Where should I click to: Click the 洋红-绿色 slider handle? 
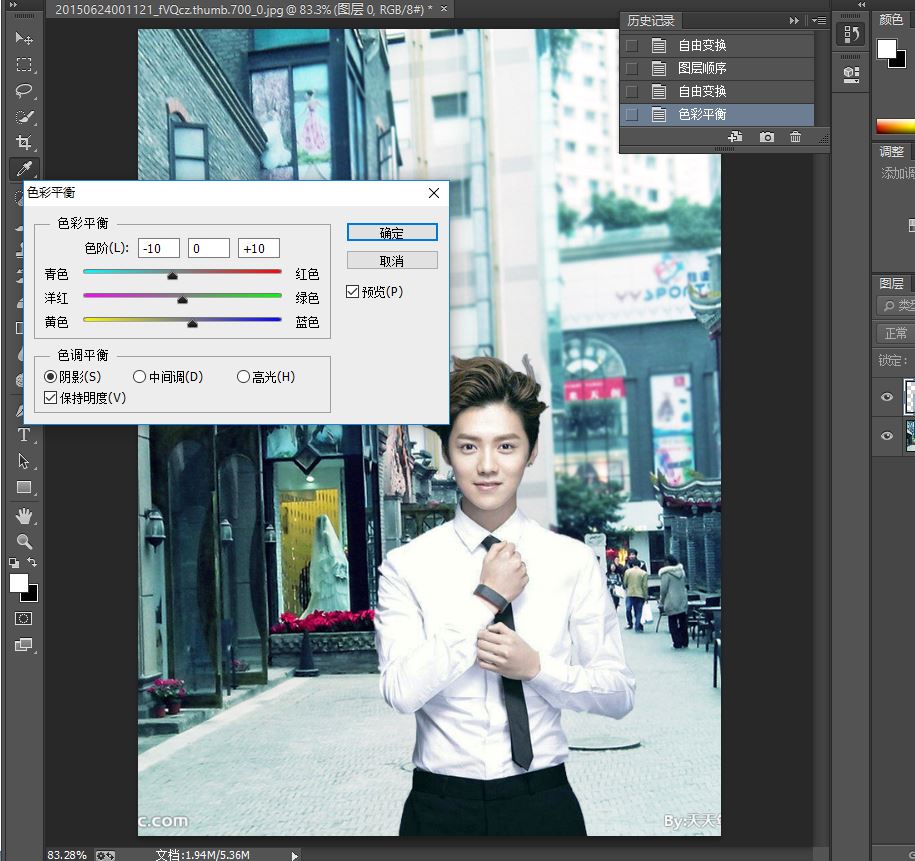pos(182,299)
